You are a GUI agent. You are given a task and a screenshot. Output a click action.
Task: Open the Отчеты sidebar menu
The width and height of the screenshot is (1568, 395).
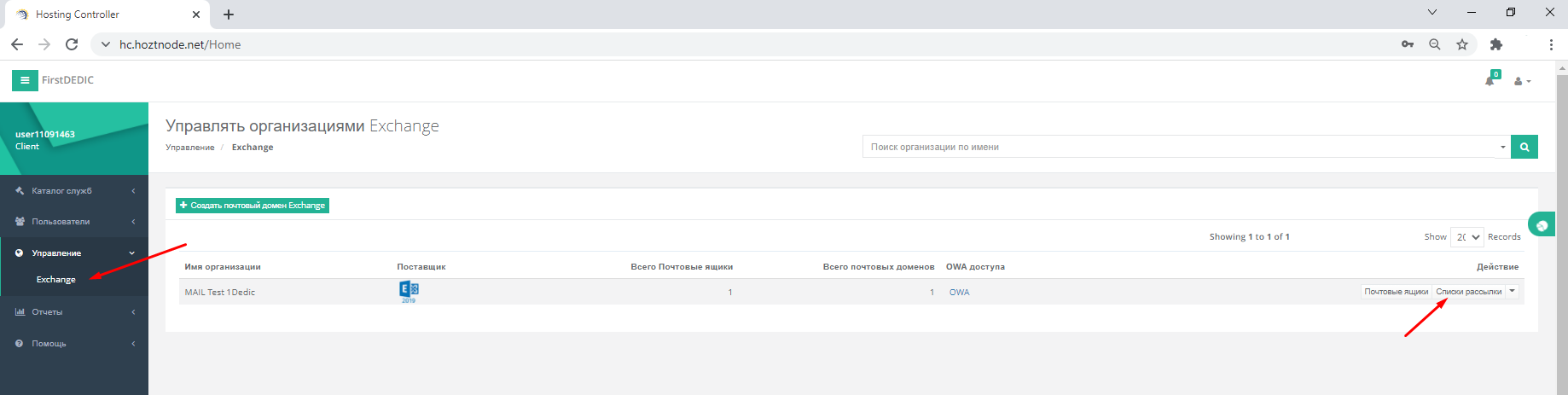click(x=74, y=312)
